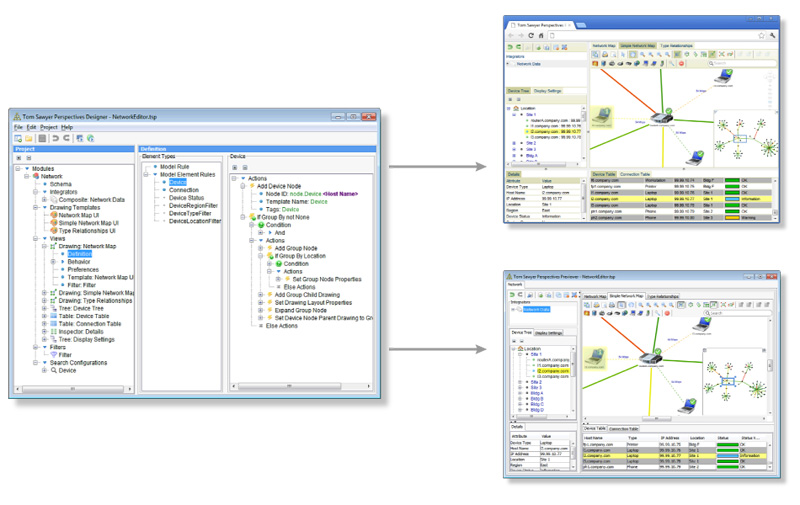Click the browser home icon

click(x=541, y=35)
